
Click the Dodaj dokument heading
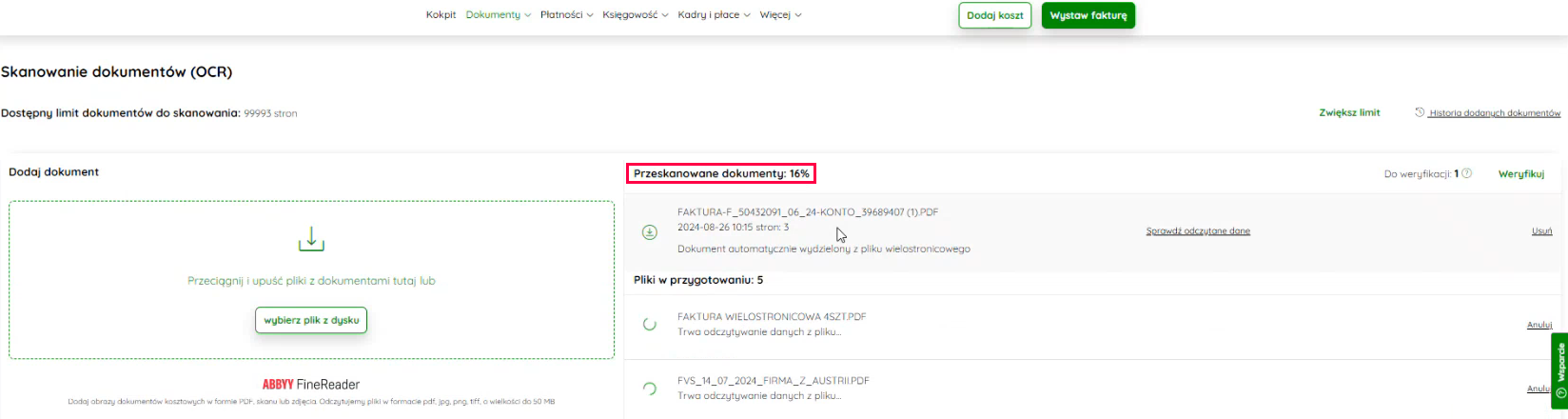click(54, 172)
